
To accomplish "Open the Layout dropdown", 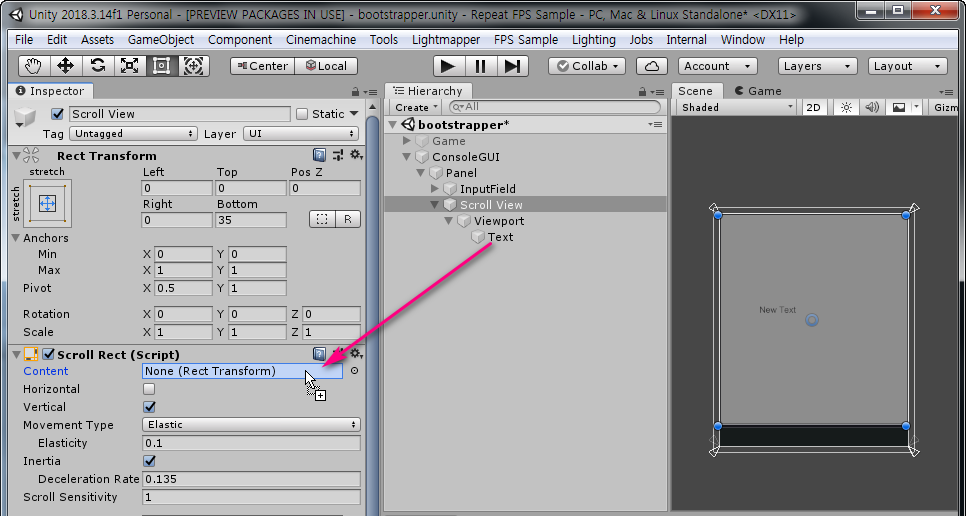I will pyautogui.click(x=907, y=66).
